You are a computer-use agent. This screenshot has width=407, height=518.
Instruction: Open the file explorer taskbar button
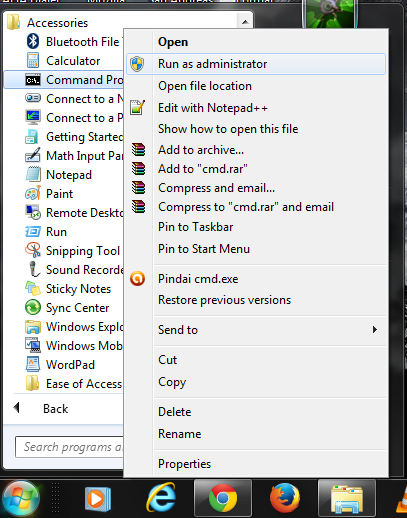coord(347,499)
